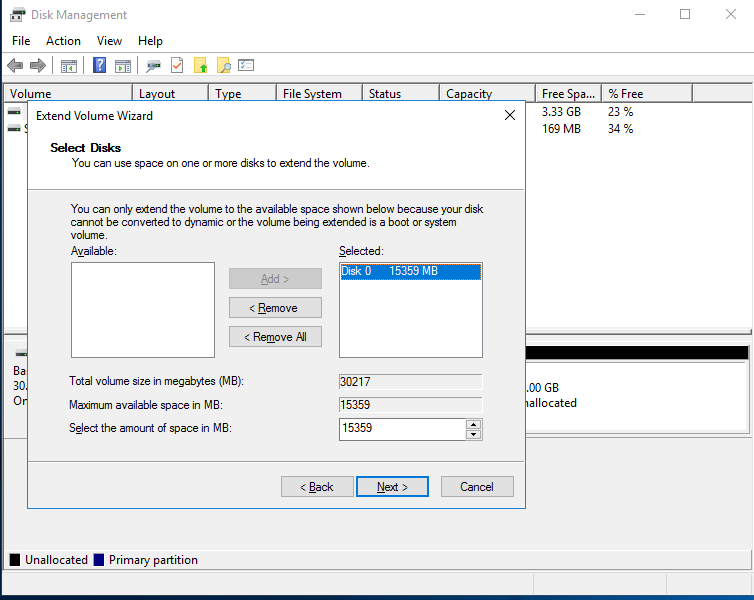Click the folder with green arrow icon
The width and height of the screenshot is (754, 600).
(x=201, y=66)
